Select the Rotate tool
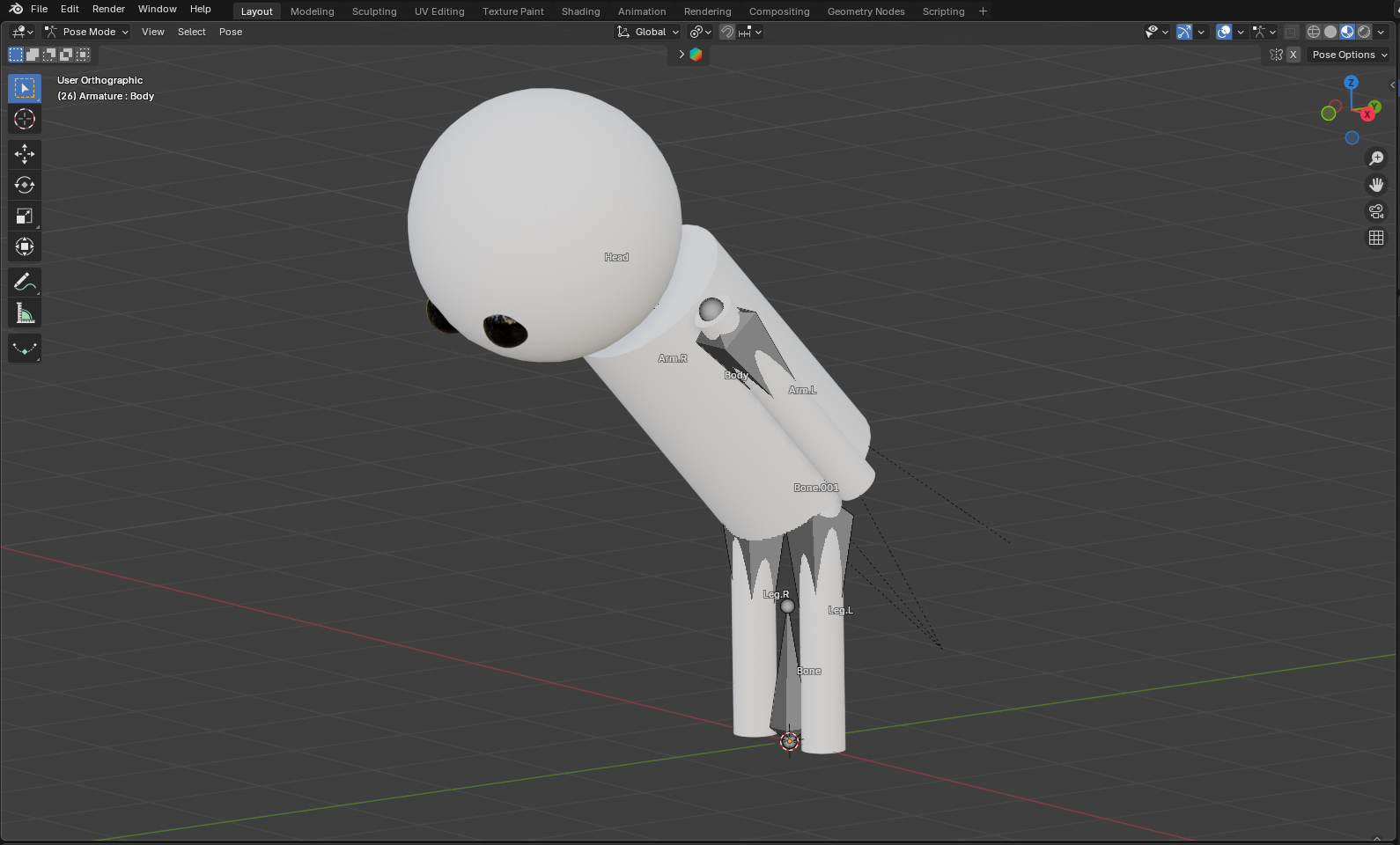 click(x=25, y=185)
